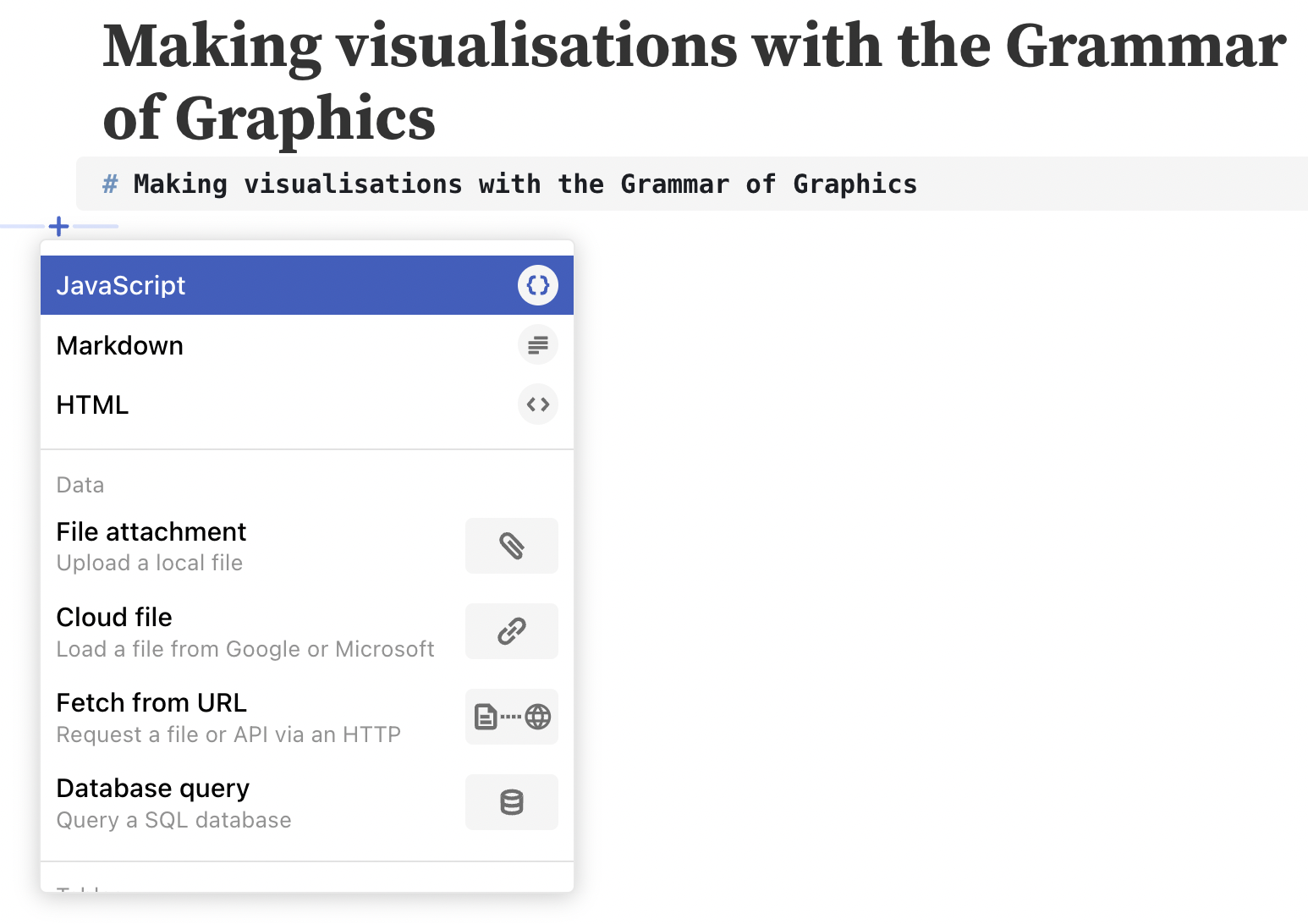Viewport: 1308px width, 924px height.
Task: Click the database cylinder icon
Action: point(511,802)
